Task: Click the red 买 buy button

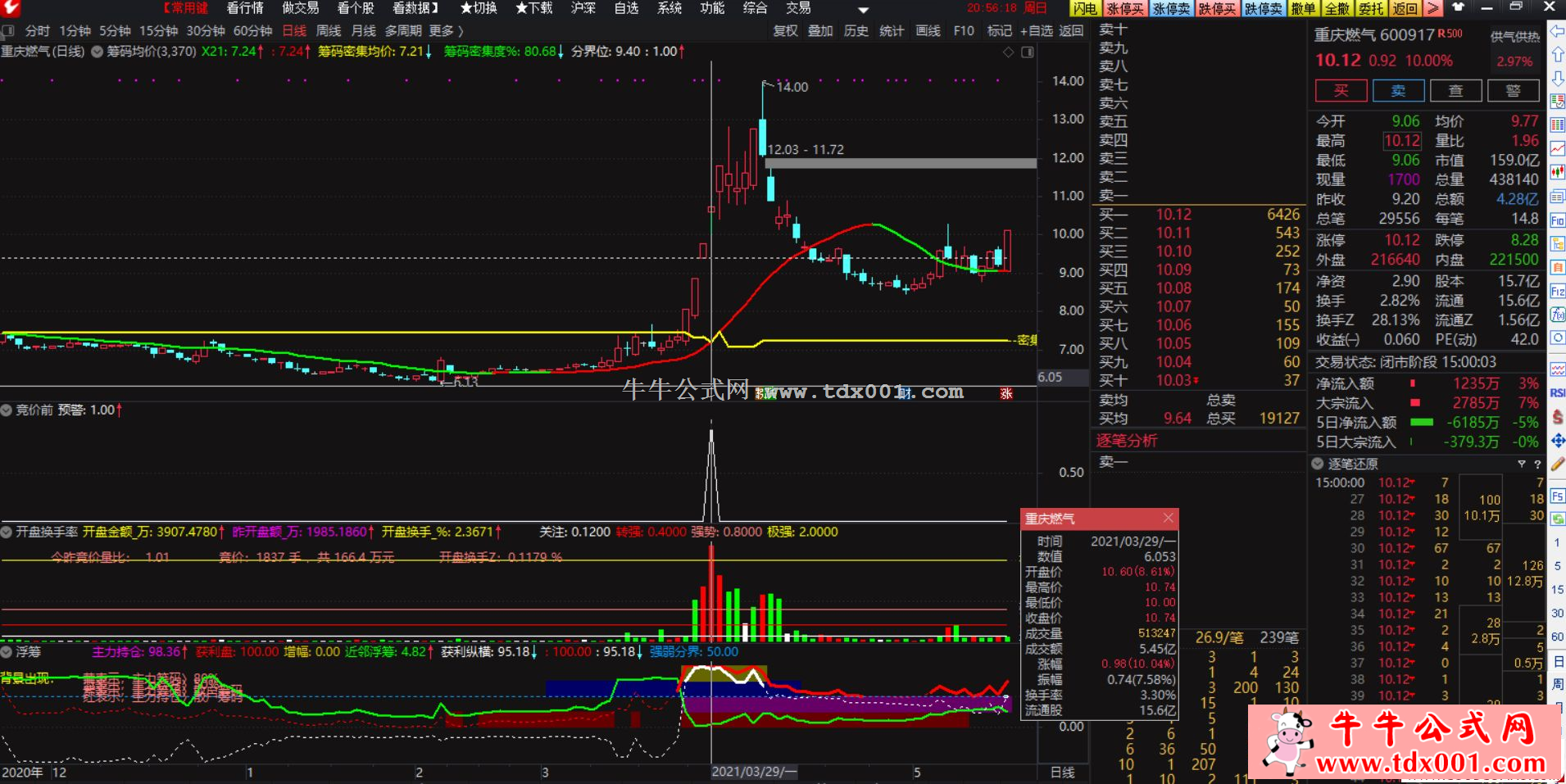Action: click(1341, 91)
